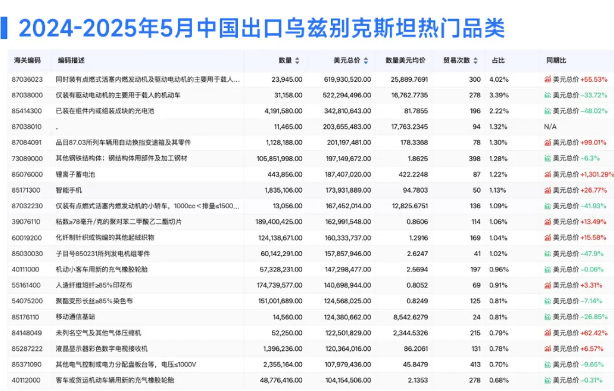Viewport: 614px width, 391px height.
Task: Click total value 104,154,506.00
Action: [347, 380]
